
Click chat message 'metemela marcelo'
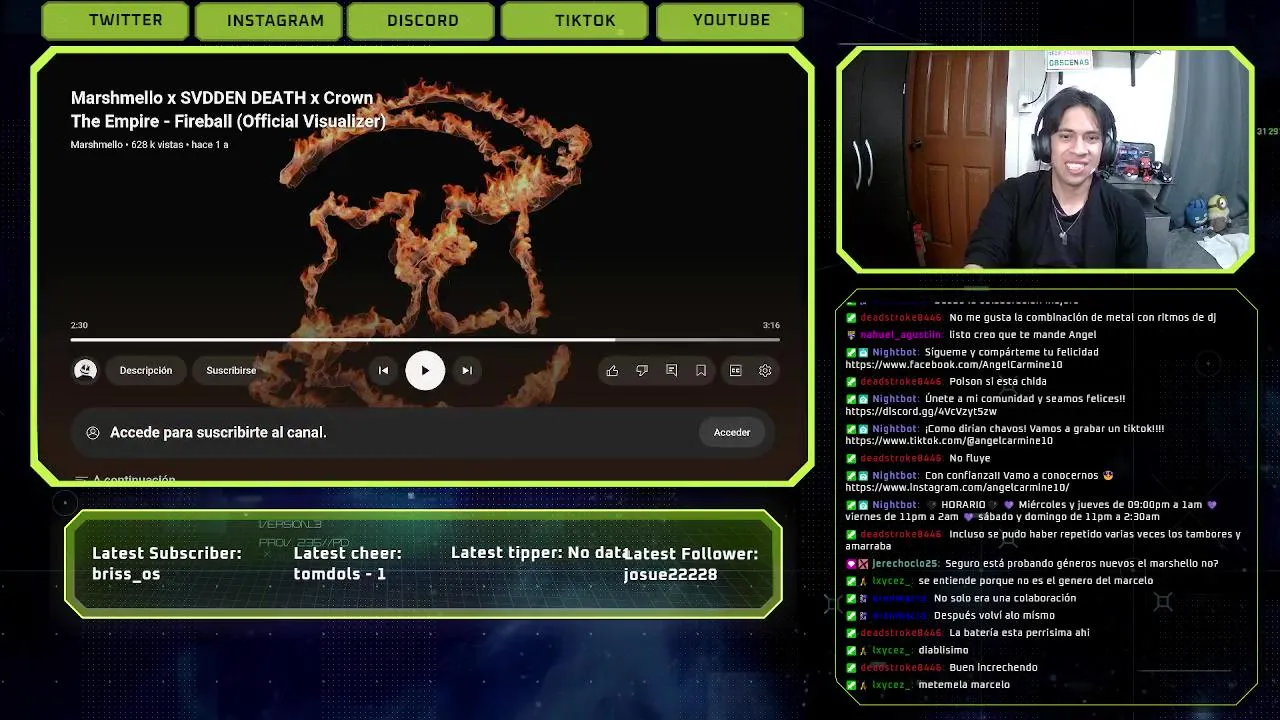[x=964, y=685]
